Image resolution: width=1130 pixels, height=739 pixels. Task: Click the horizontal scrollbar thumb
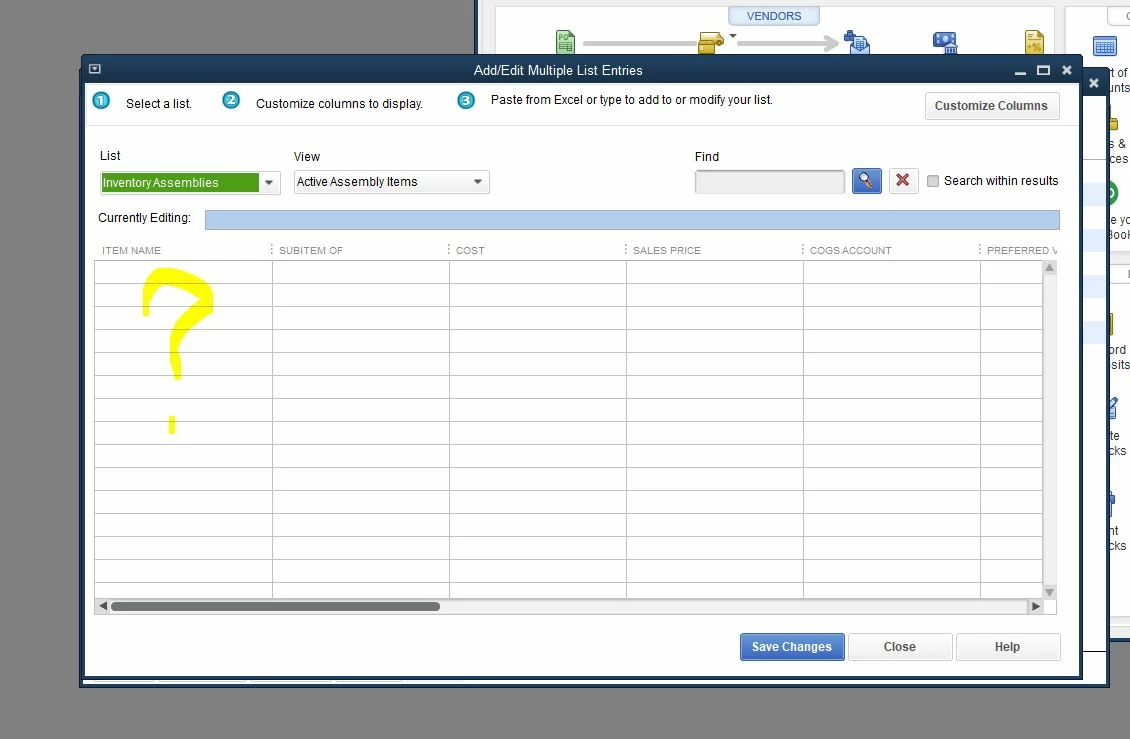[x=275, y=606]
